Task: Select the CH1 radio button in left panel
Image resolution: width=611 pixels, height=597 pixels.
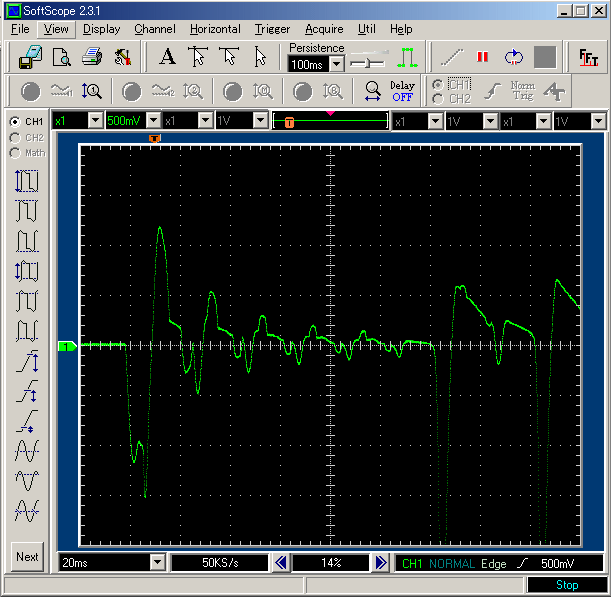Action: click(x=15, y=121)
